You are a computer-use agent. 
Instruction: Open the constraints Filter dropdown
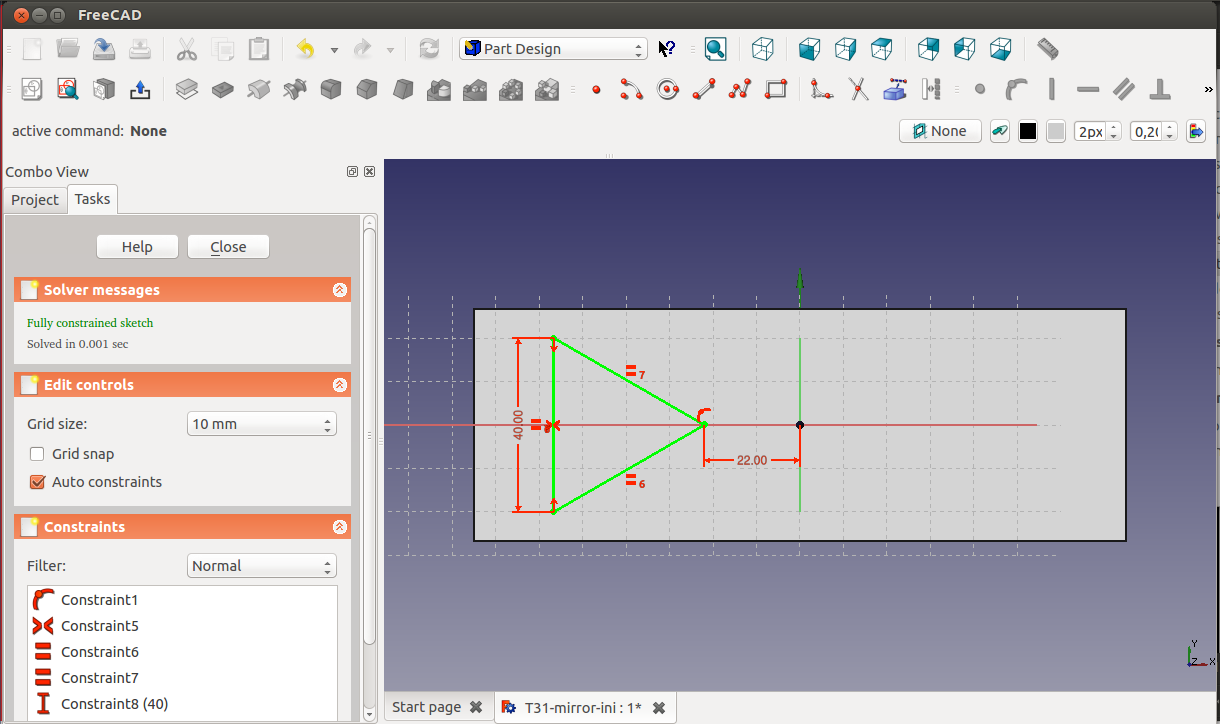pos(262,566)
